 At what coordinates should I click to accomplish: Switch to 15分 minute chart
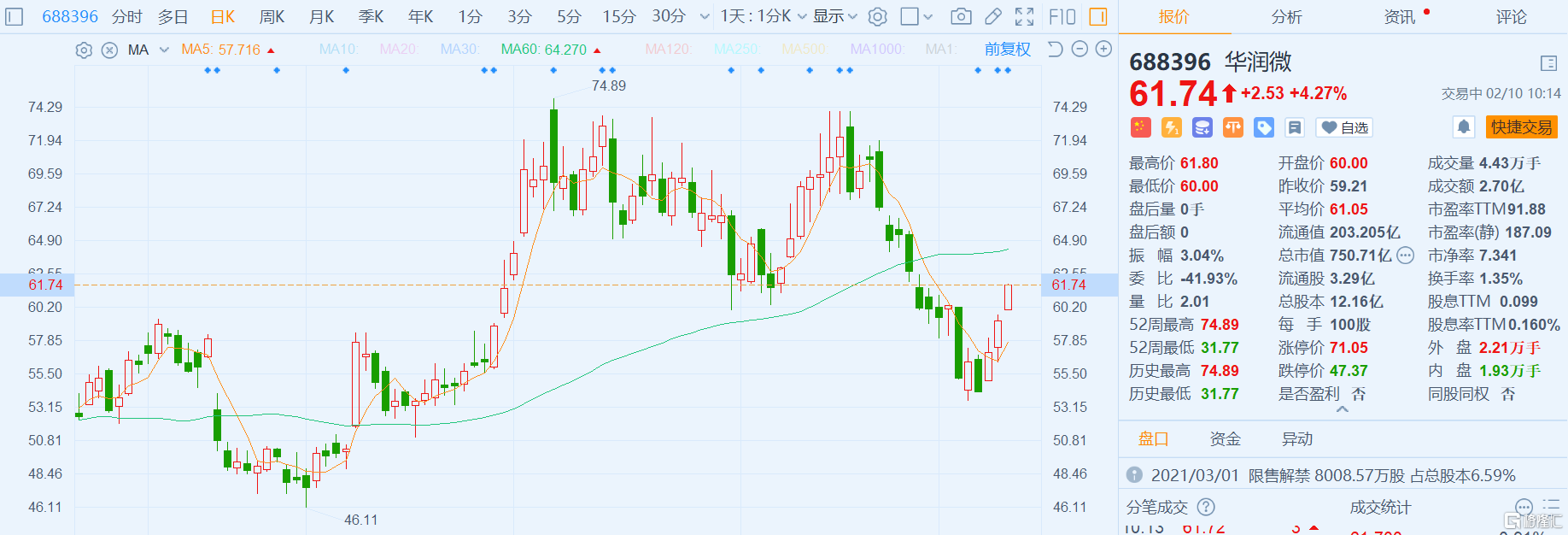[x=619, y=16]
